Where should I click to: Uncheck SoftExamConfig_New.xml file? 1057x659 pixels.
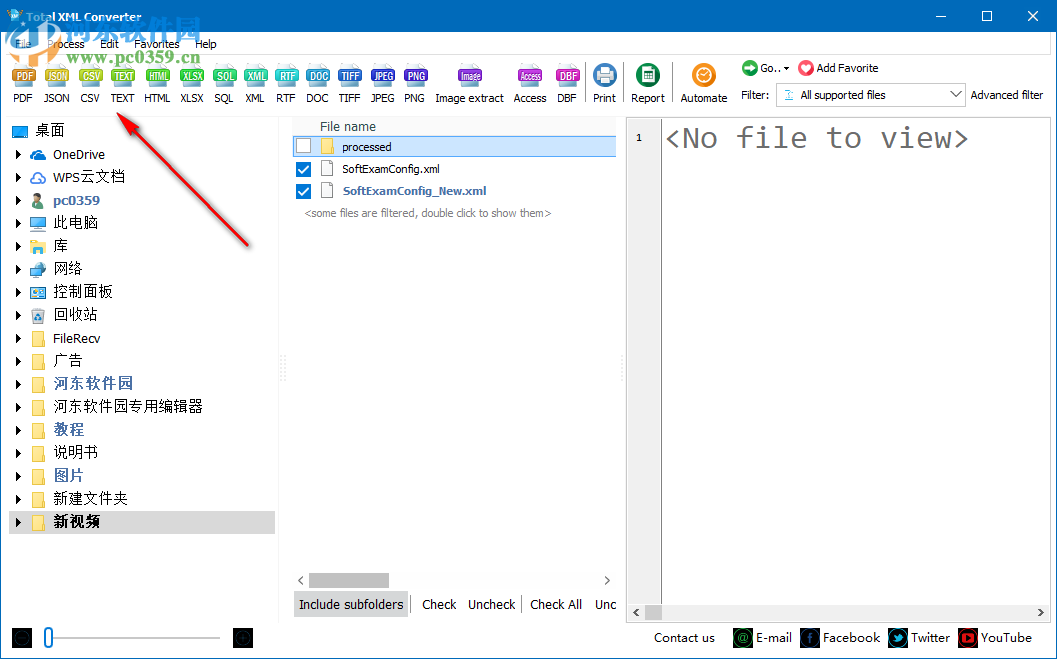(303, 191)
